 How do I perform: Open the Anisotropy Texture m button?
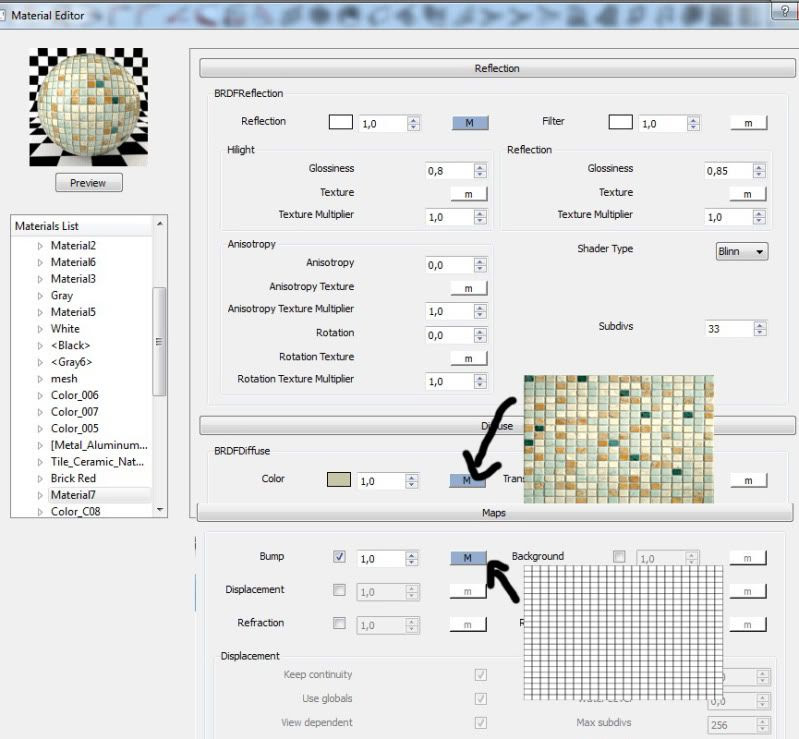[469, 288]
